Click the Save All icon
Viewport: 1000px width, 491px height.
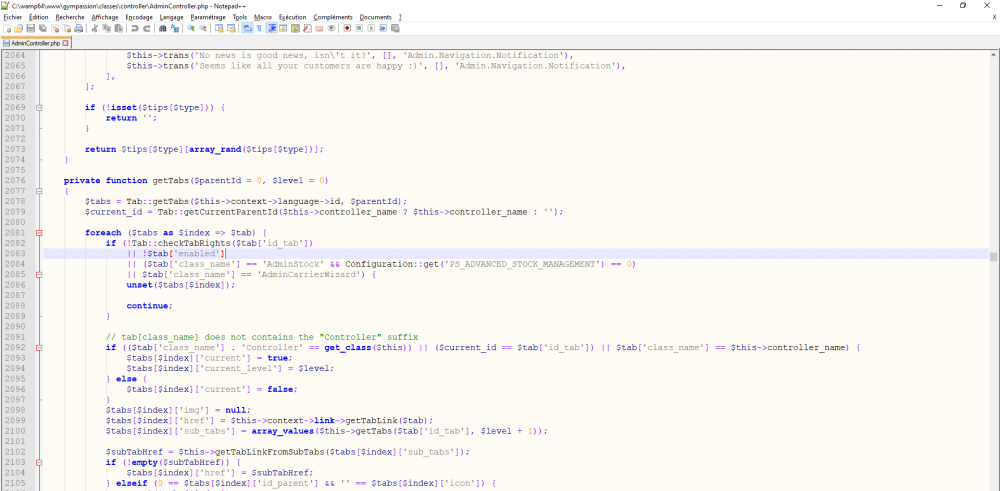point(42,28)
